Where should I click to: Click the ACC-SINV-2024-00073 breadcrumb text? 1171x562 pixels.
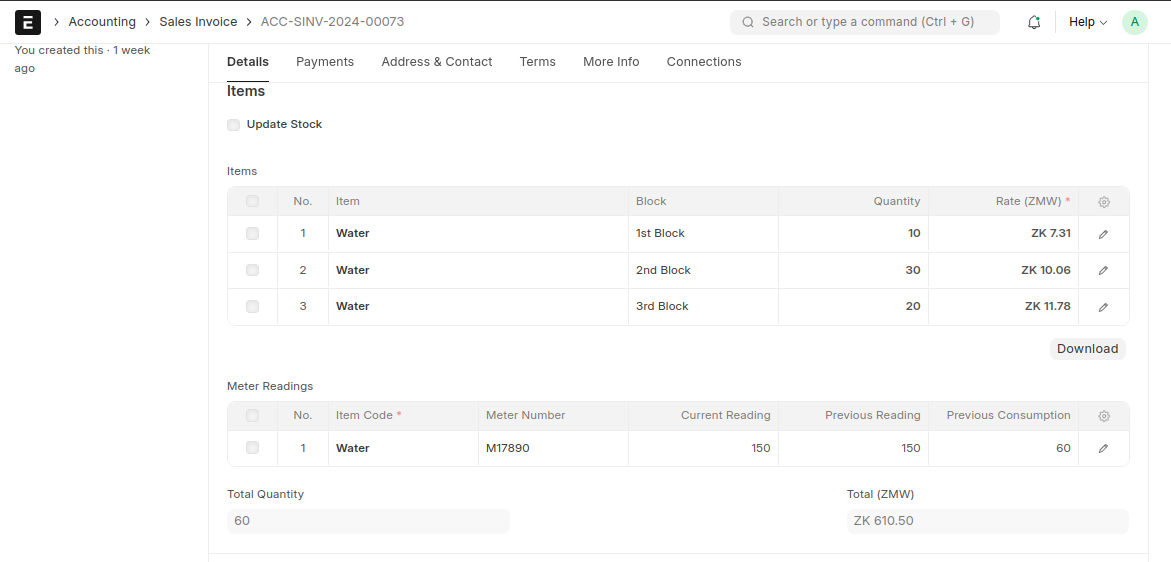[332, 22]
